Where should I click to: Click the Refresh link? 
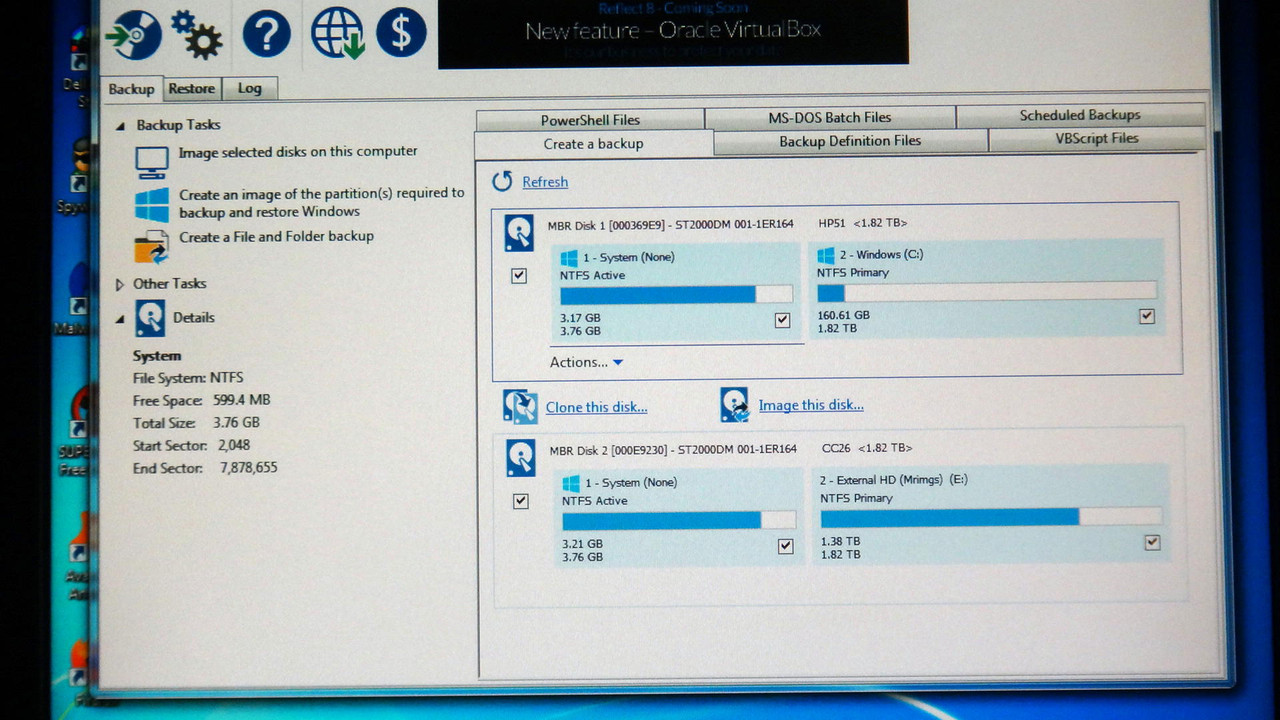click(545, 182)
